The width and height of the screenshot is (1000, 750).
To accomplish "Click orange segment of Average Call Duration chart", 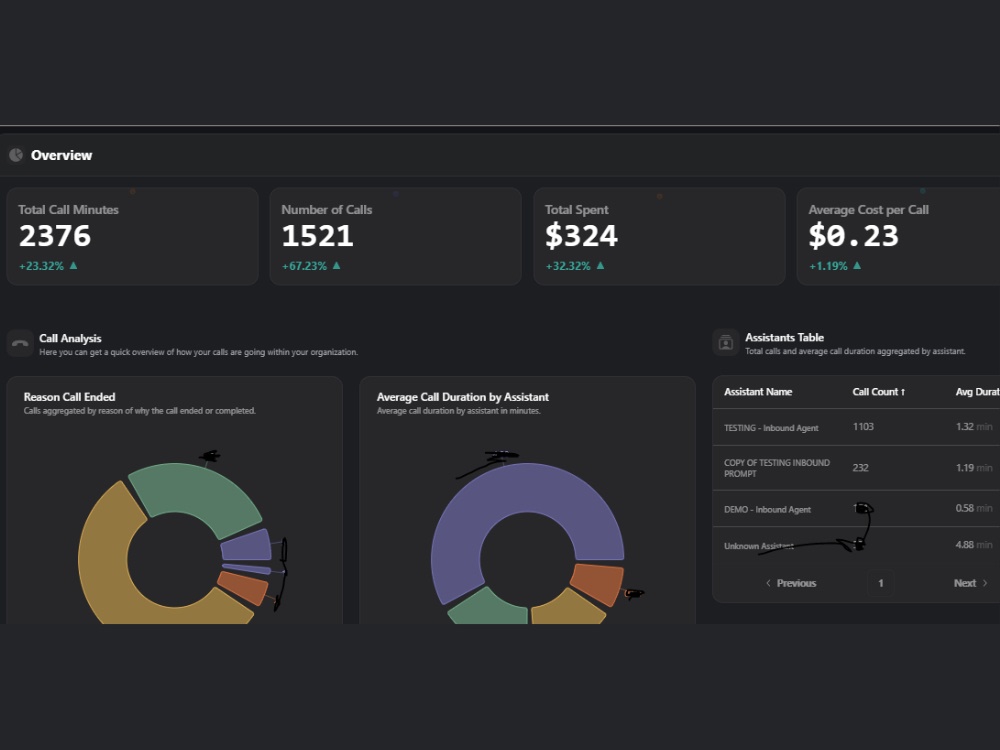I will point(597,583).
